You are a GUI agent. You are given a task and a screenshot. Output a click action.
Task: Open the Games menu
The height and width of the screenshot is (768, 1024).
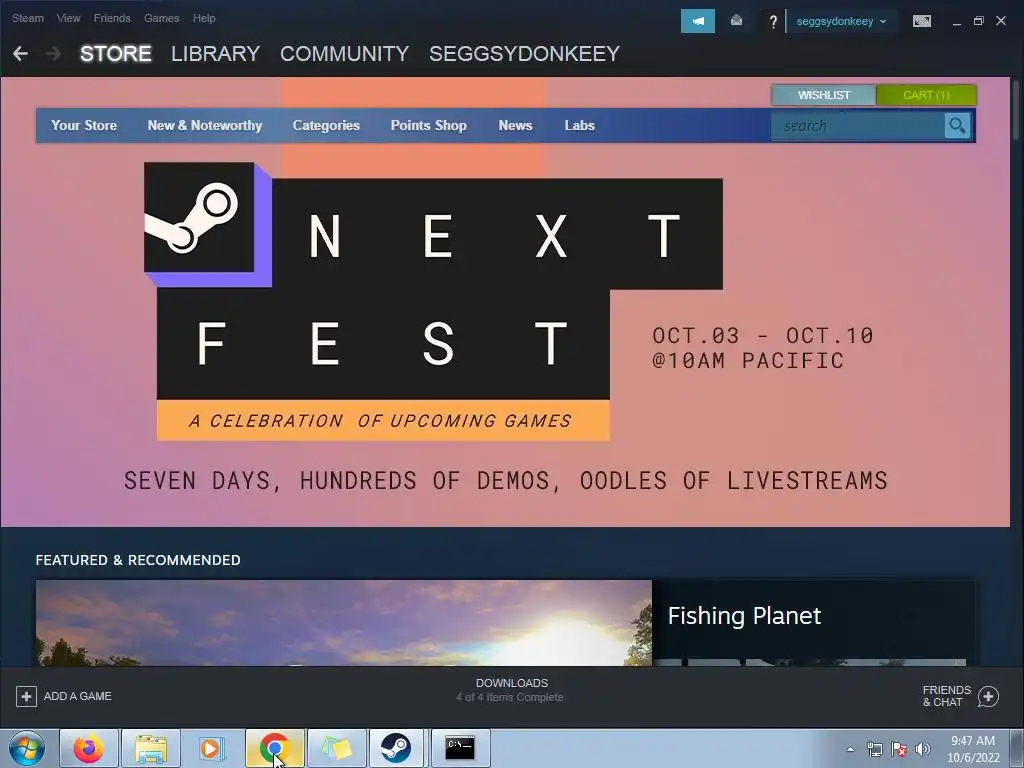161,18
